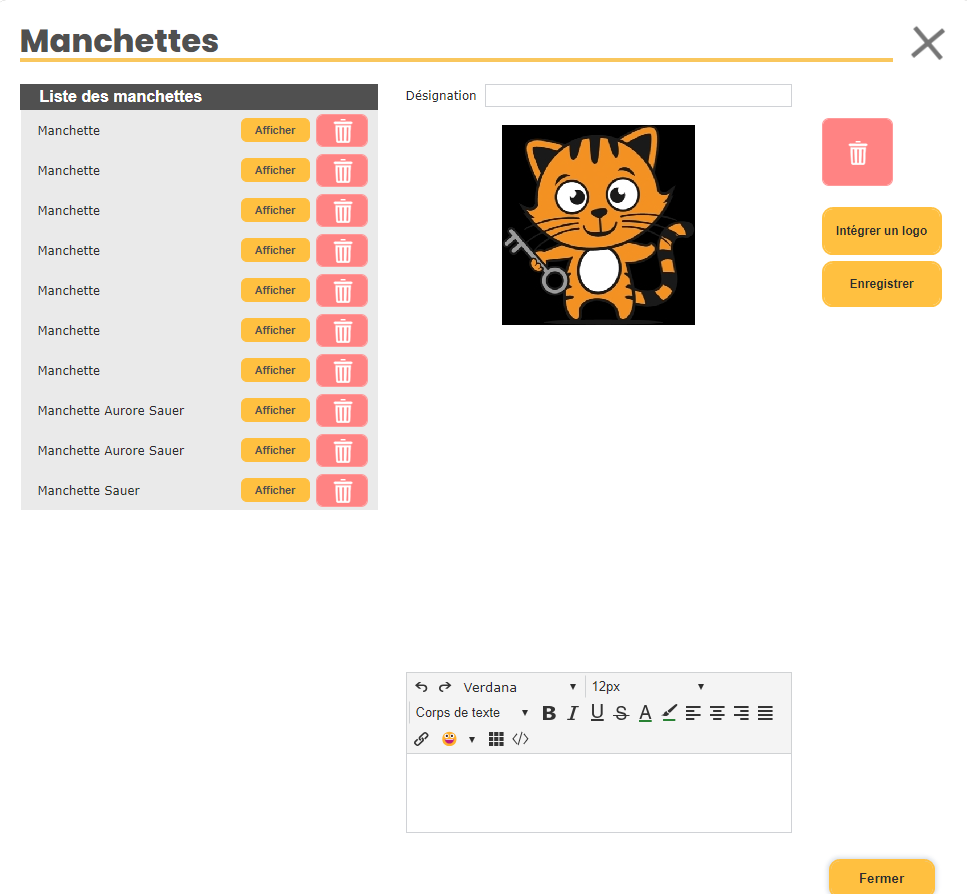Click Afficher for second Manchette Aurore Sauer

click(x=275, y=450)
